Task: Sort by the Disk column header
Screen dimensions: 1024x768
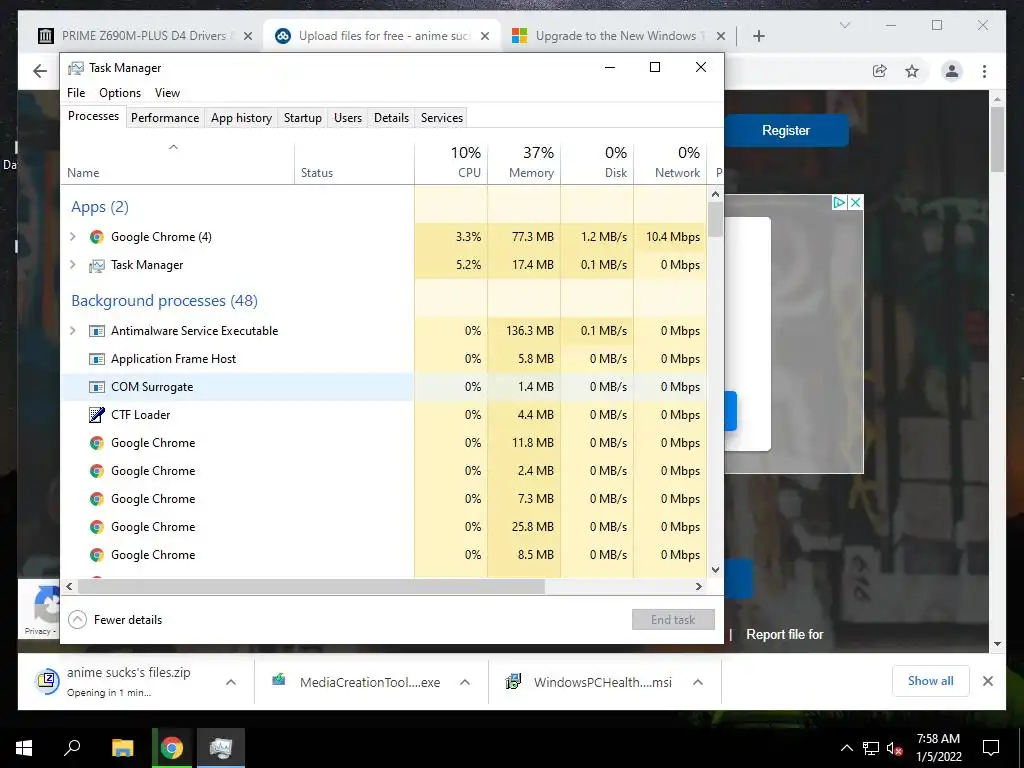Action: [597, 162]
